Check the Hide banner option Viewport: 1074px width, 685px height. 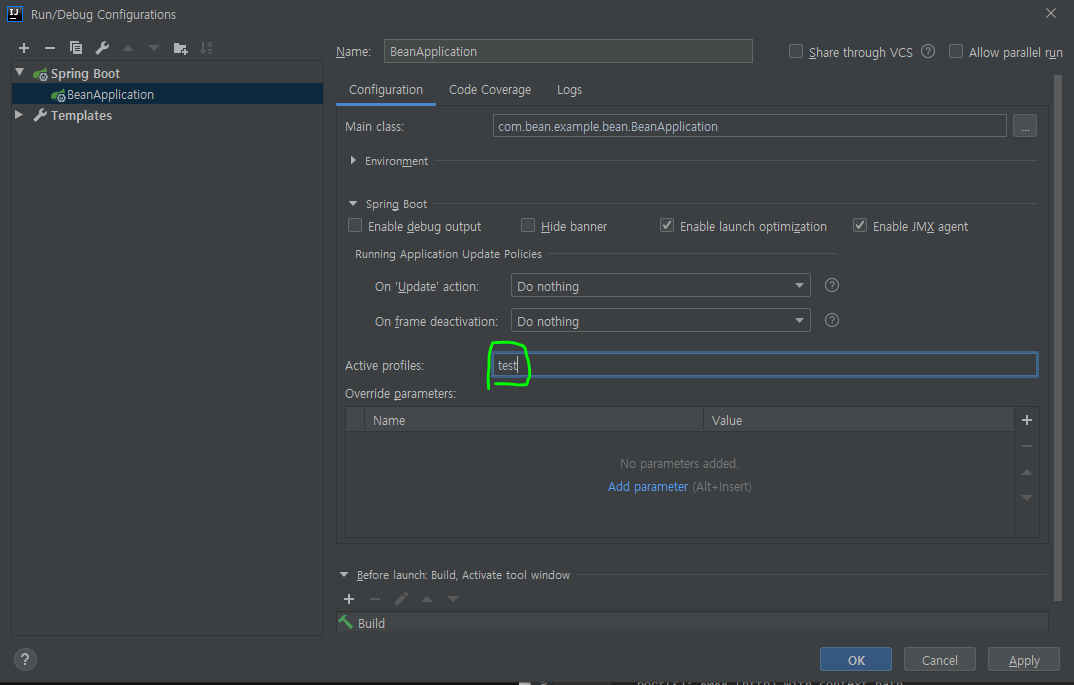tap(528, 225)
